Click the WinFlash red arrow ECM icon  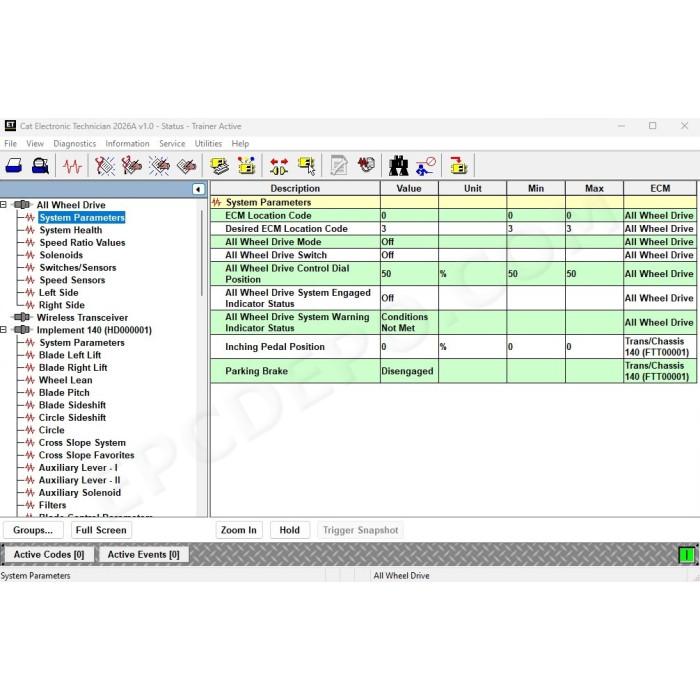(x=458, y=166)
